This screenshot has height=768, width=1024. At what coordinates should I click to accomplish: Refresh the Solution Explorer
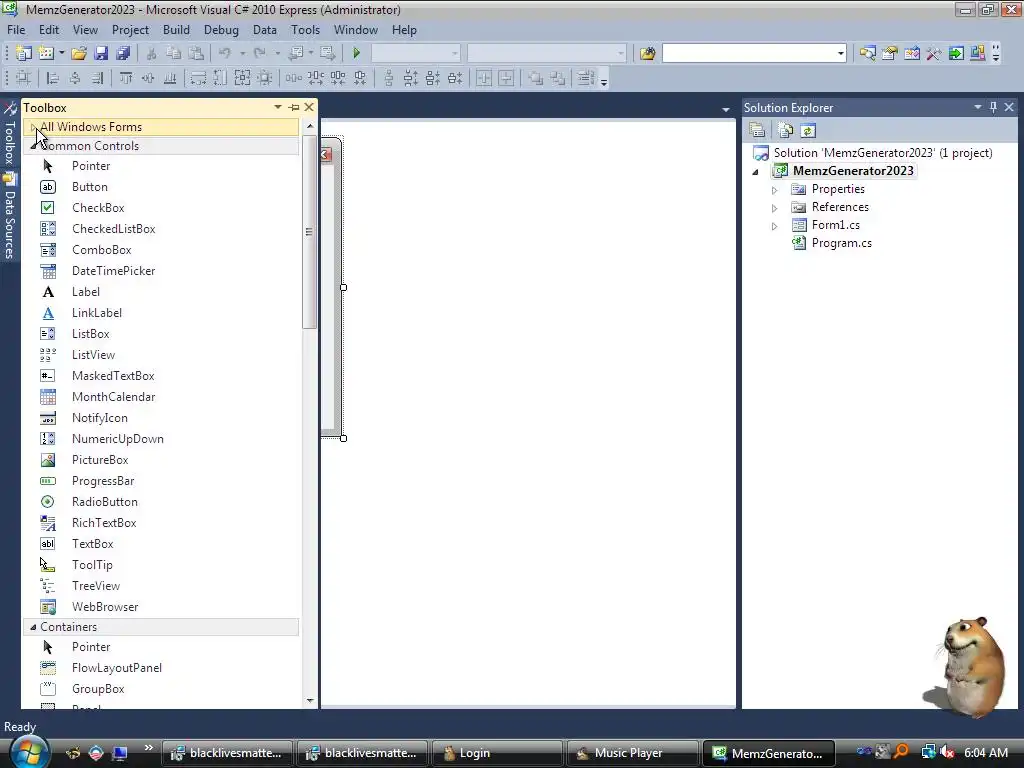pyautogui.click(x=808, y=131)
